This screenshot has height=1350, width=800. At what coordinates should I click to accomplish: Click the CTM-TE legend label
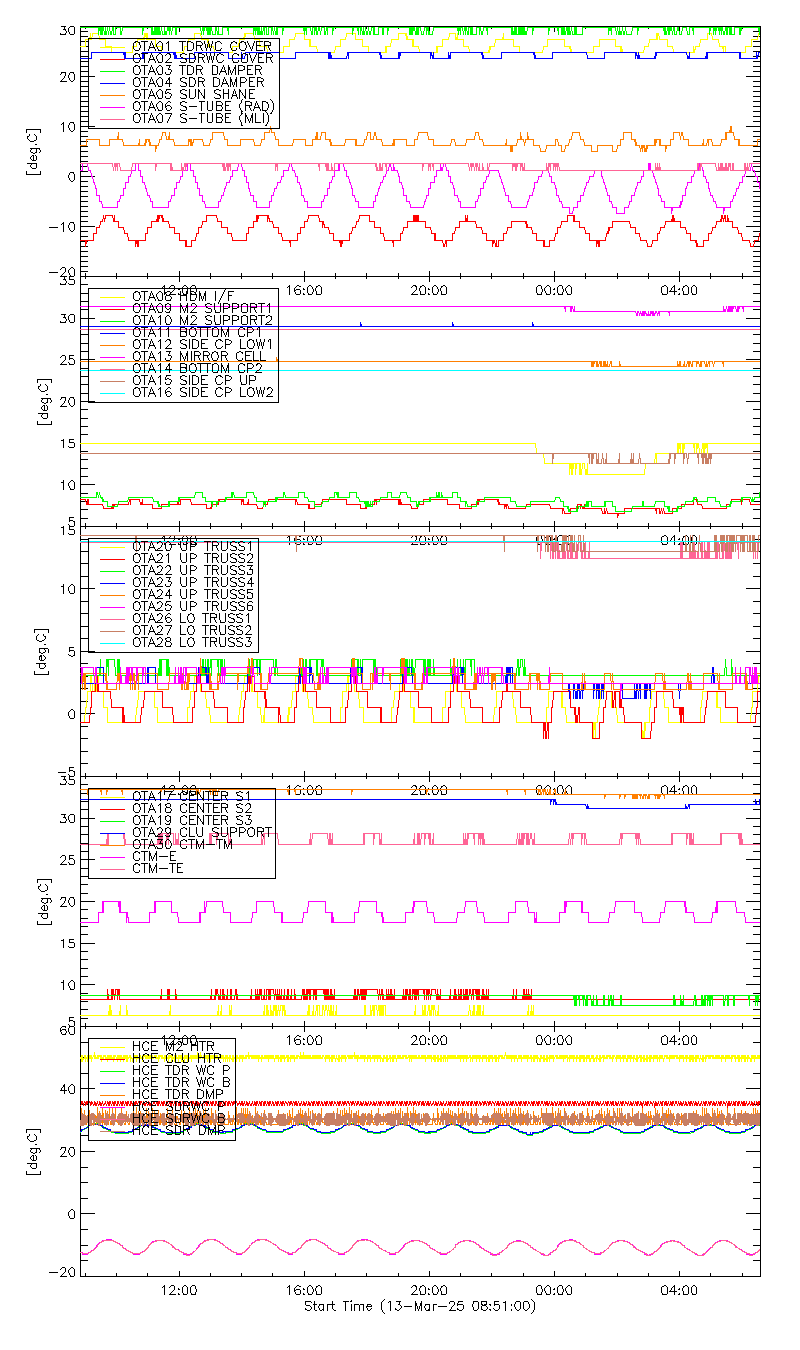point(158,868)
